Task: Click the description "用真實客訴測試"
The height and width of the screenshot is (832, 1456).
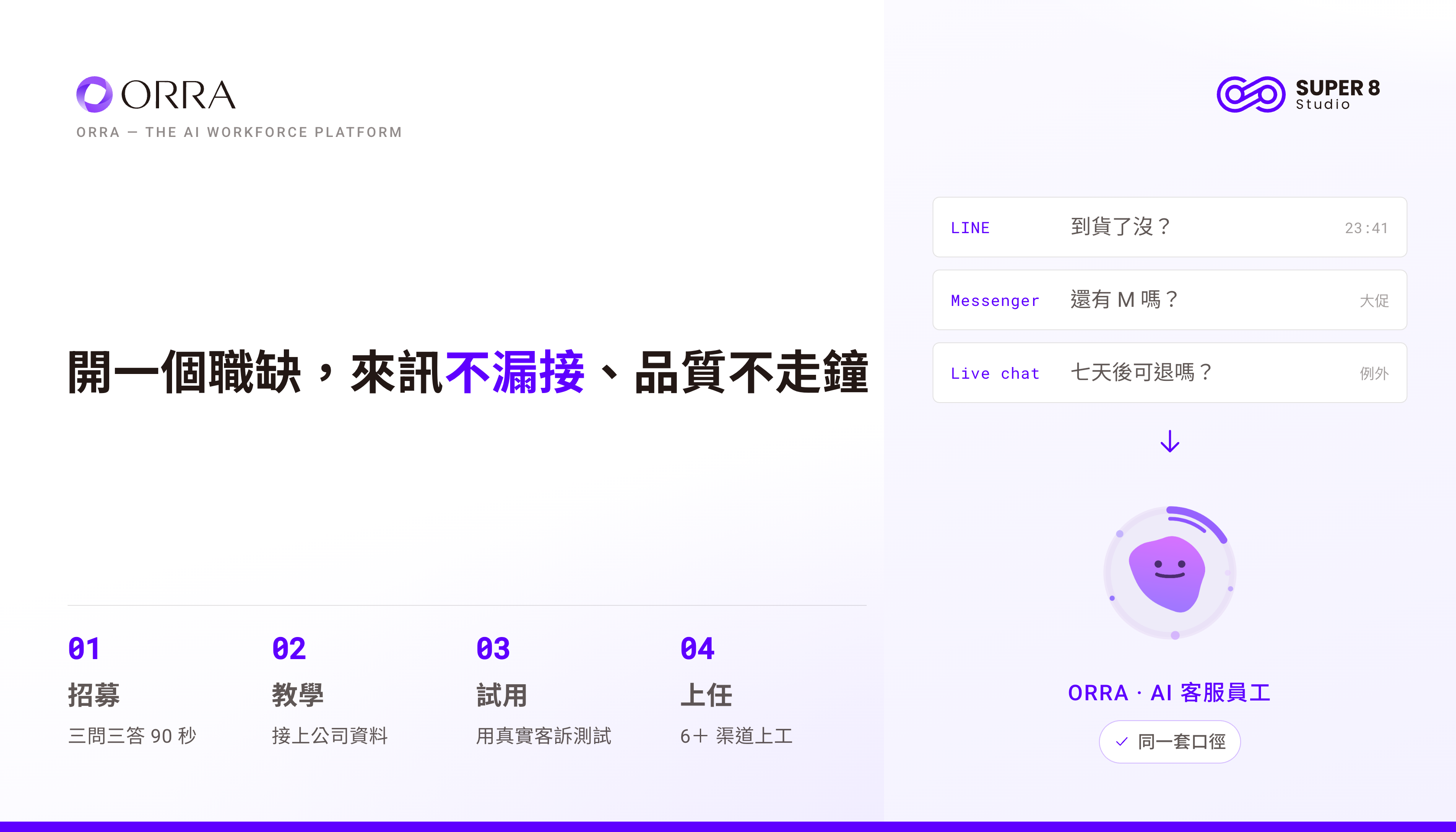Action: pos(543,735)
